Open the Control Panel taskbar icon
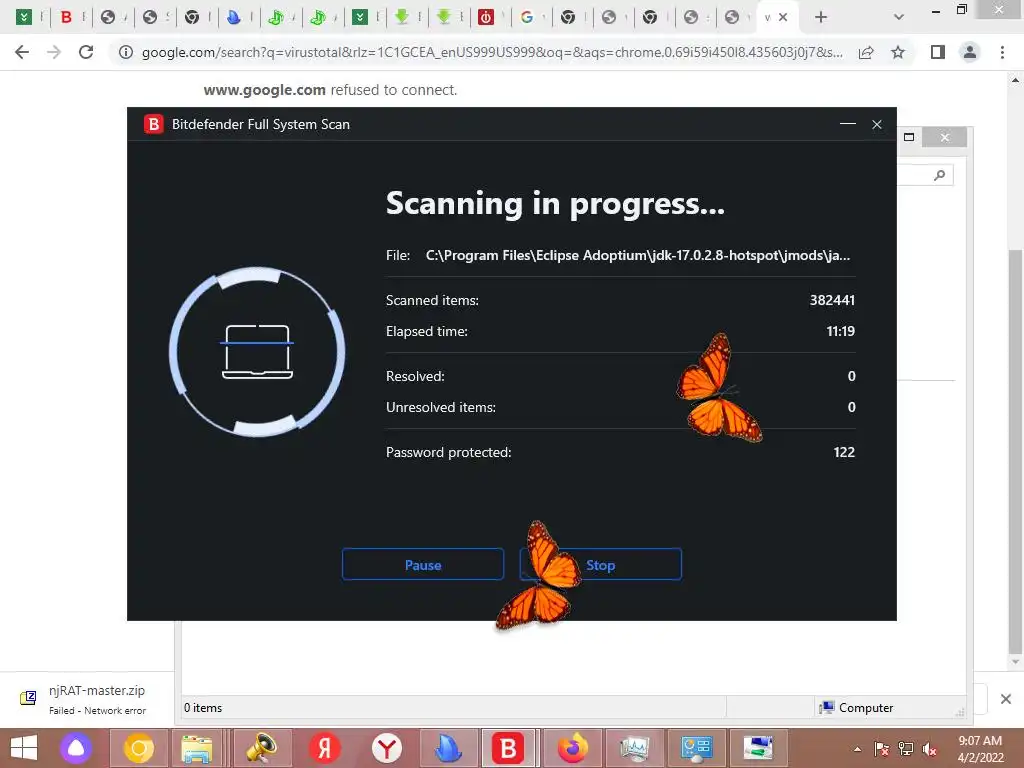Screen dimensions: 1024x768 [x=696, y=748]
